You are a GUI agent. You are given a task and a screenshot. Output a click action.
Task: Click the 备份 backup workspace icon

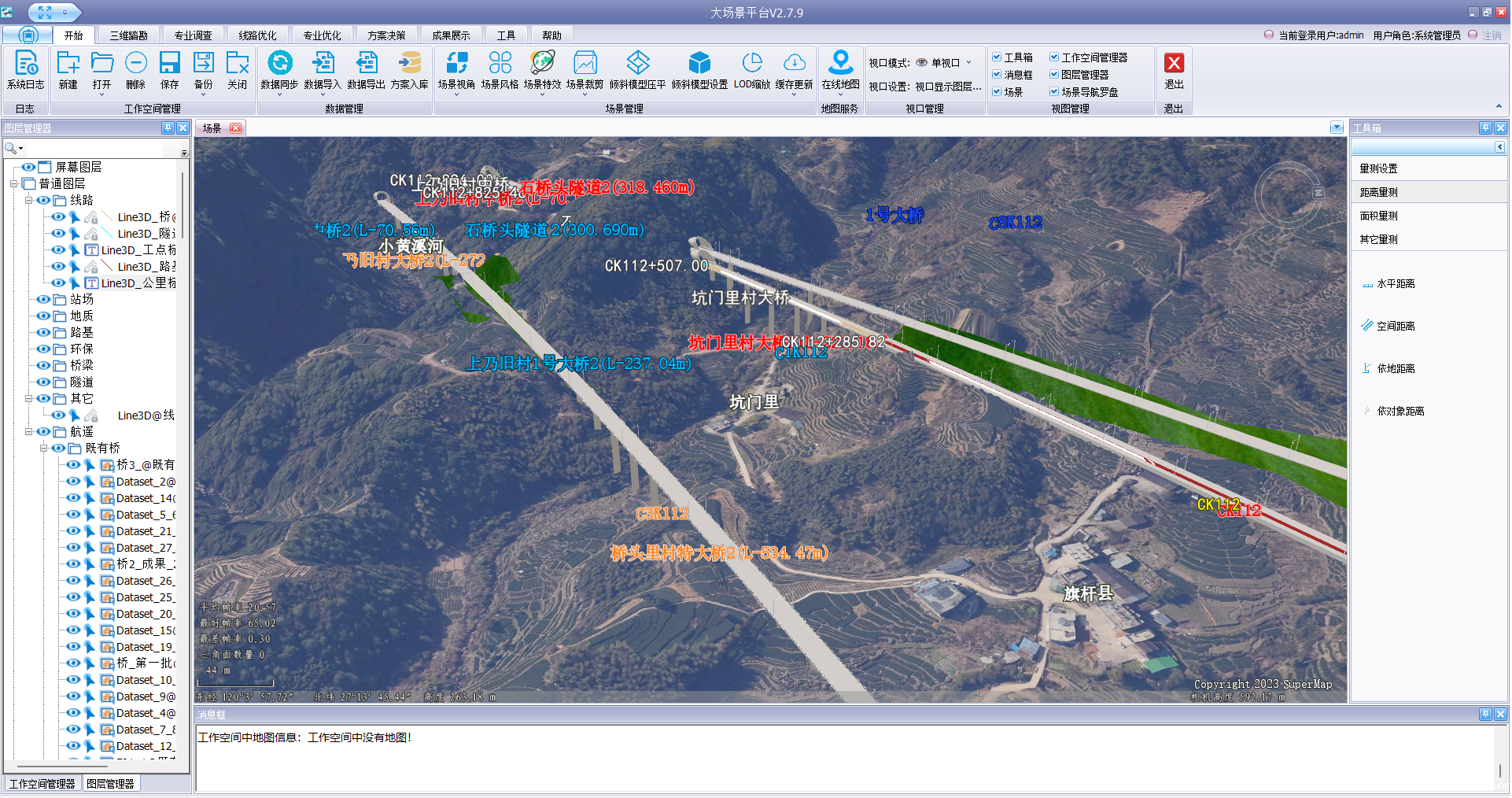click(203, 69)
